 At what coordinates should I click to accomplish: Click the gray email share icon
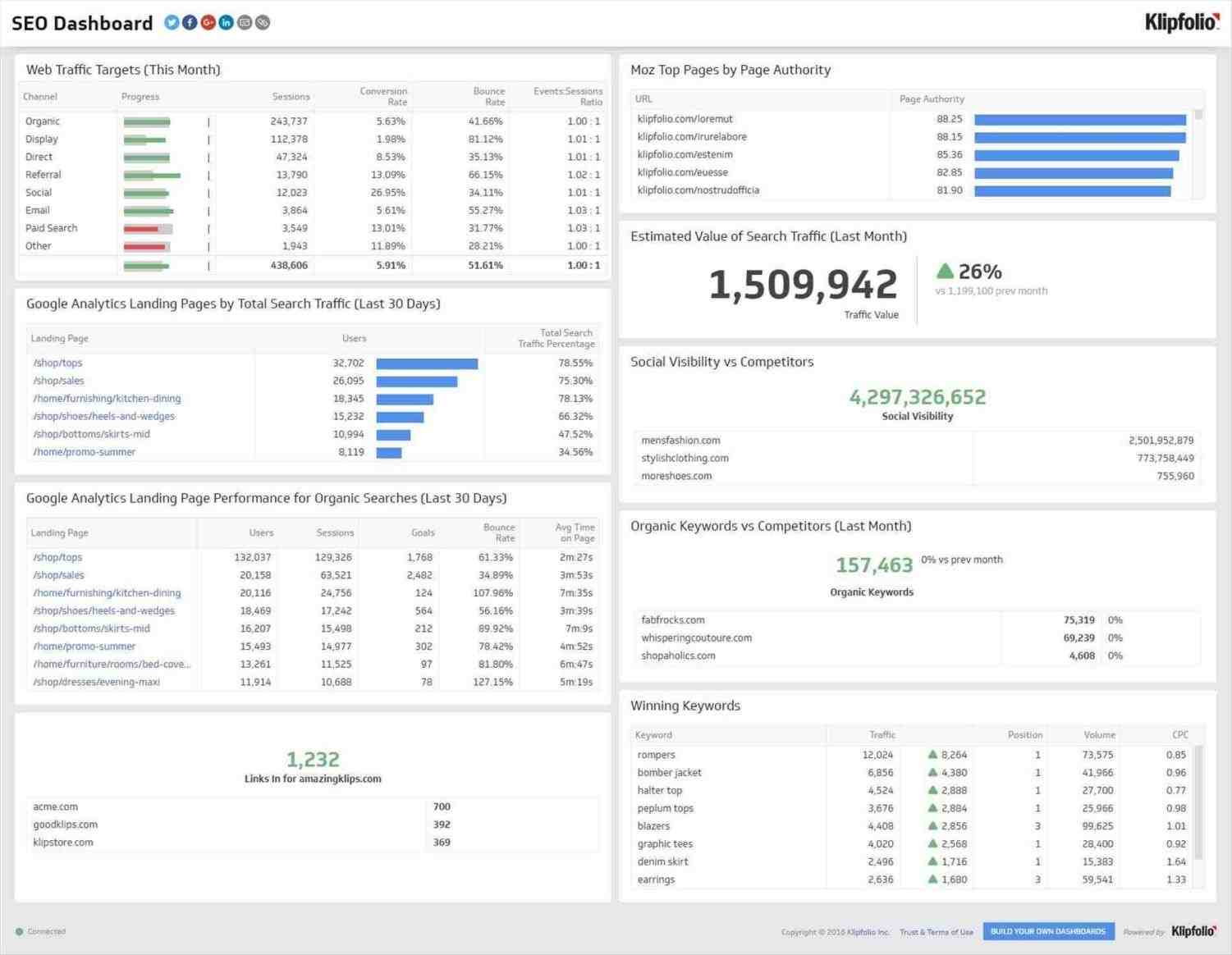click(x=245, y=22)
